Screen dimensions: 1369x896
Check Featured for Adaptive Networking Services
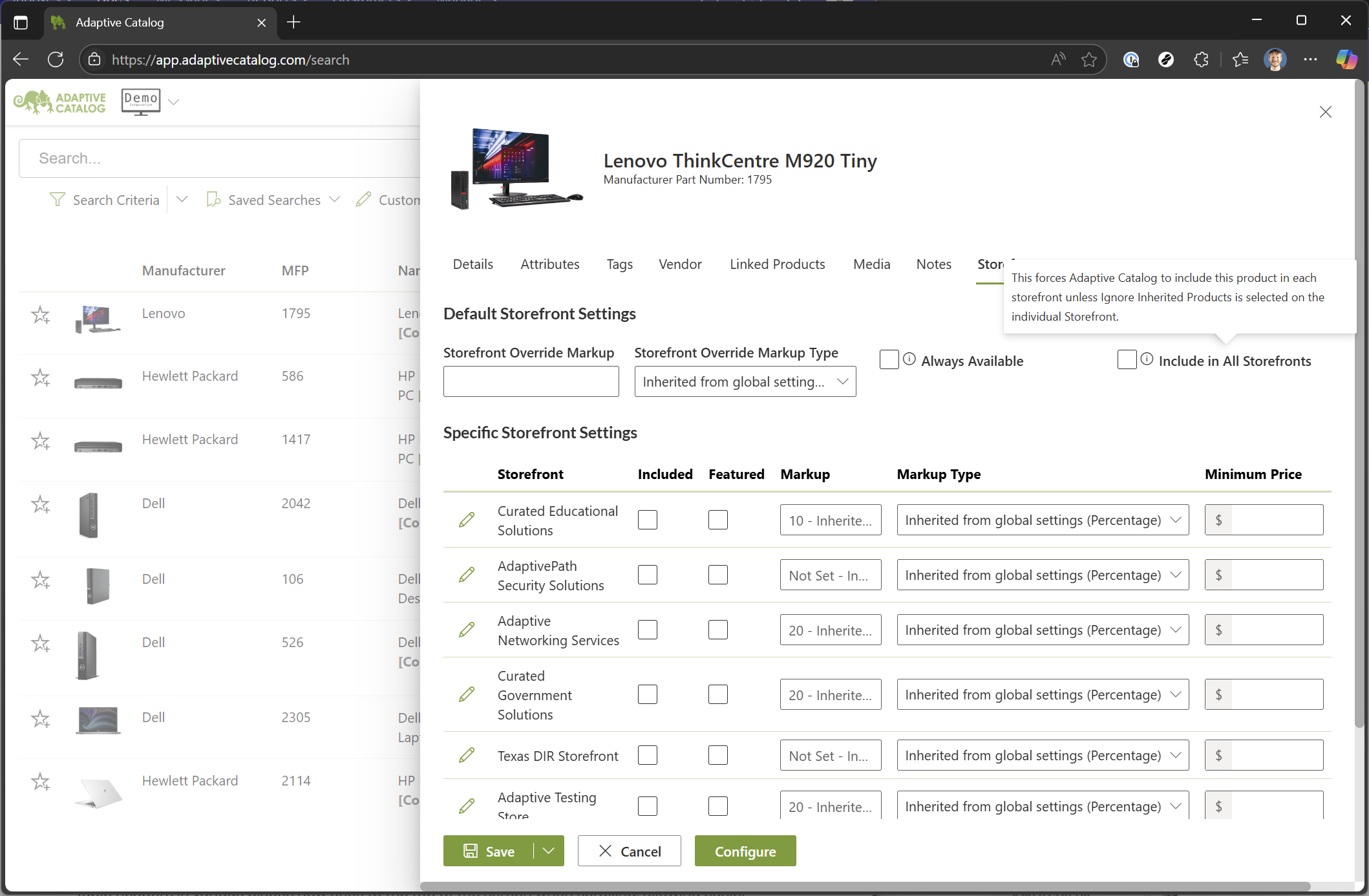718,630
